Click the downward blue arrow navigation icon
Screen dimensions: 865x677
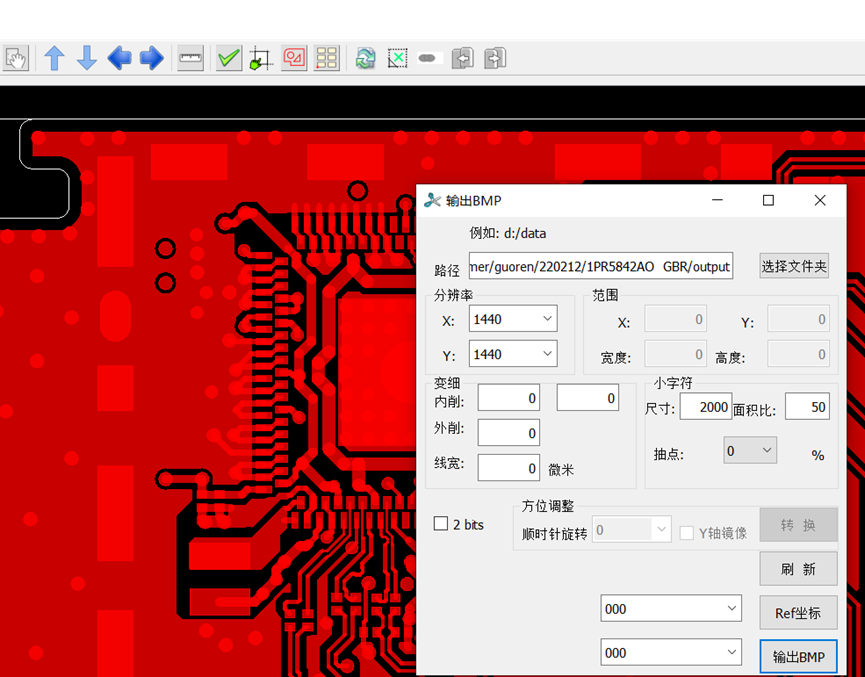point(86,57)
